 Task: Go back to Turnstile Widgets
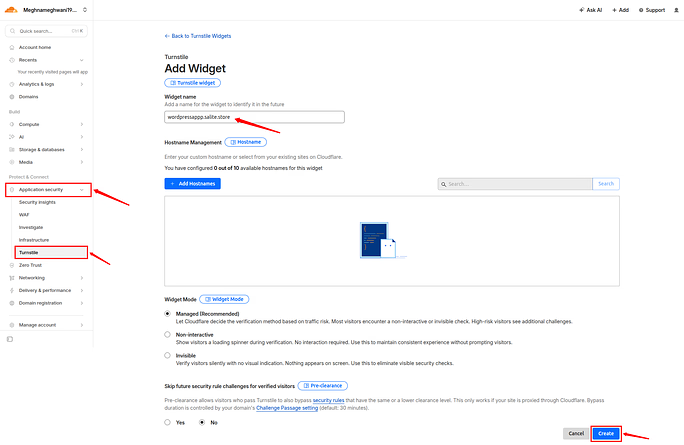(198, 36)
